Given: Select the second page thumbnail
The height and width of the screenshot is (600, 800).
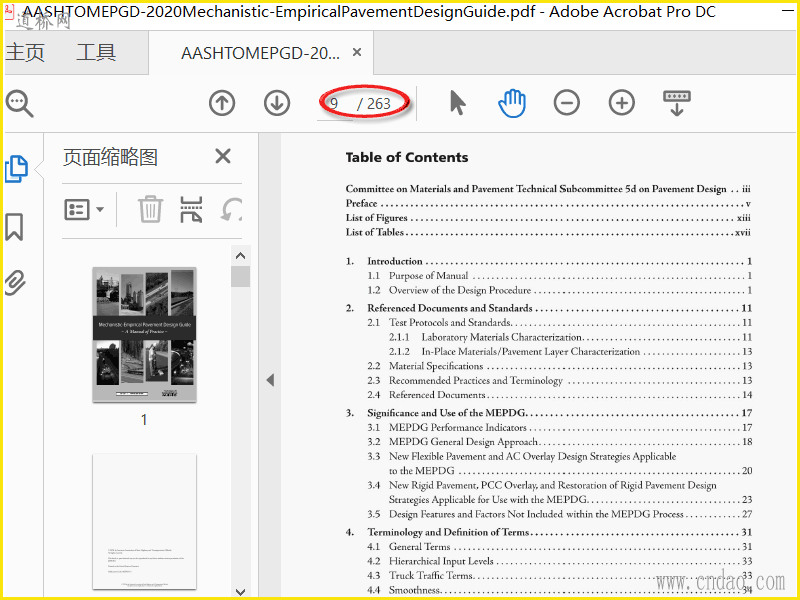Looking at the screenshot, I should tap(144, 521).
